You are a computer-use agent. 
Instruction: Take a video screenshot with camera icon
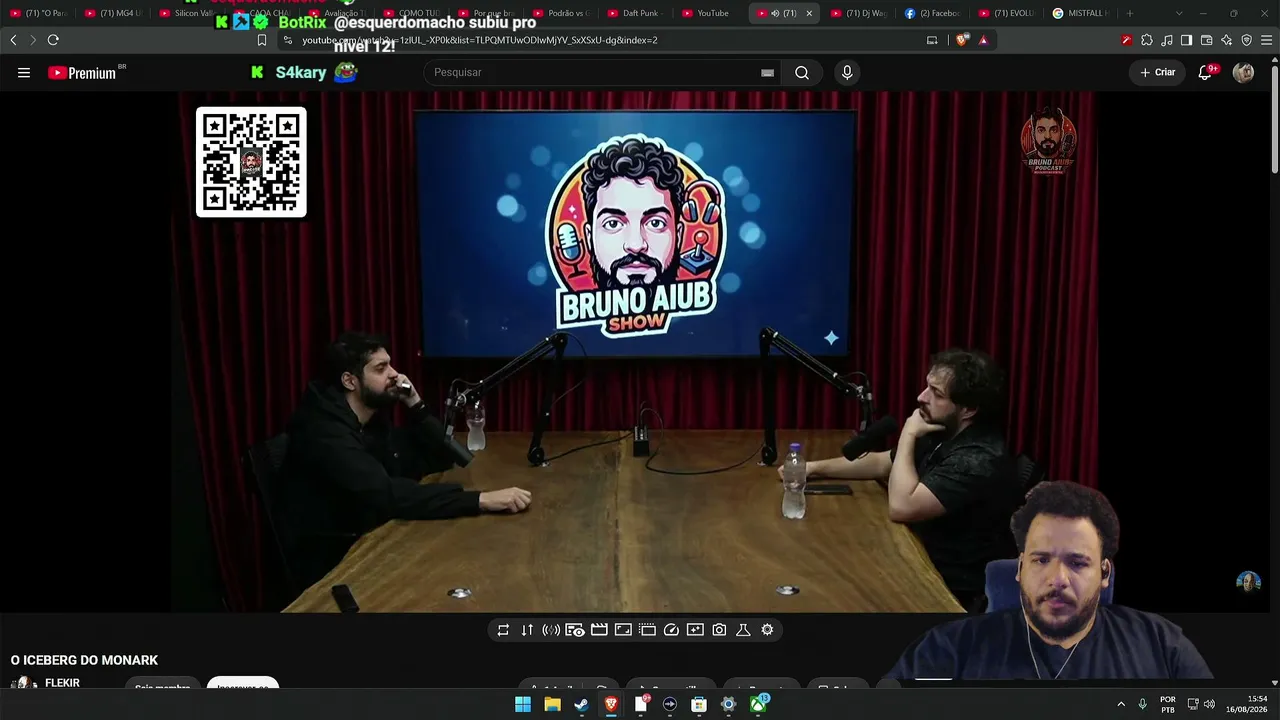click(719, 630)
